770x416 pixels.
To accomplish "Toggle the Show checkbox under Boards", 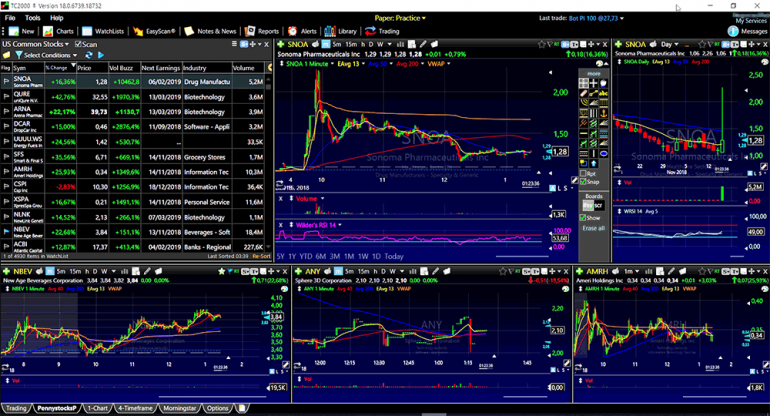I will pyautogui.click(x=582, y=218).
